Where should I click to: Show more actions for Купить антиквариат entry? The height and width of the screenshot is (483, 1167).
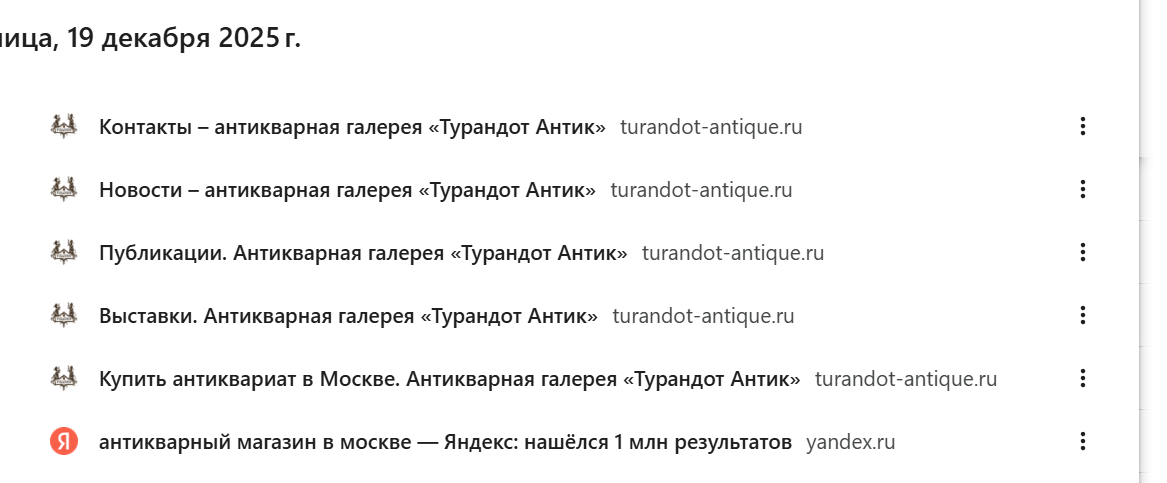click(1082, 379)
